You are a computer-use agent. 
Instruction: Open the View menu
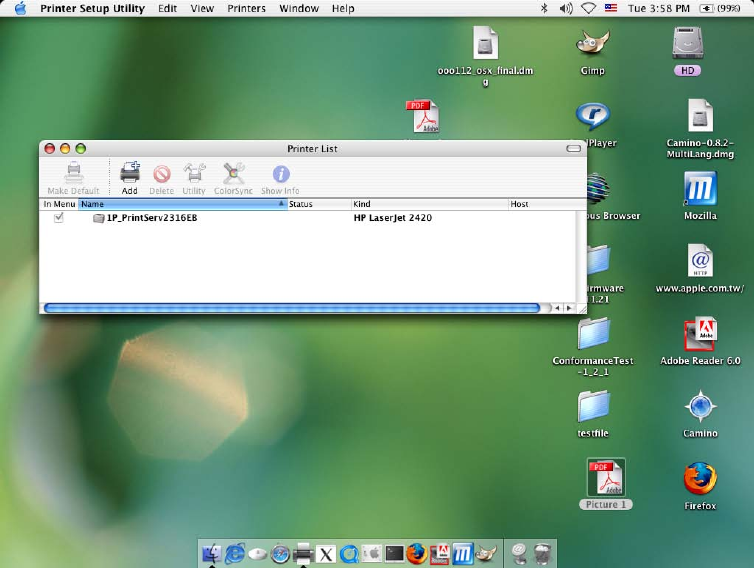(202, 8)
